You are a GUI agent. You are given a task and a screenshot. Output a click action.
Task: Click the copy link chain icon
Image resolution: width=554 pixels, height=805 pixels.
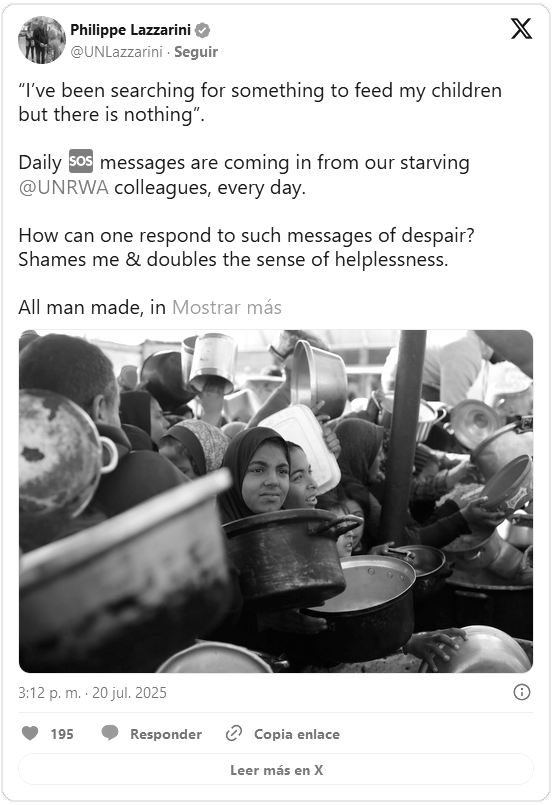click(234, 733)
